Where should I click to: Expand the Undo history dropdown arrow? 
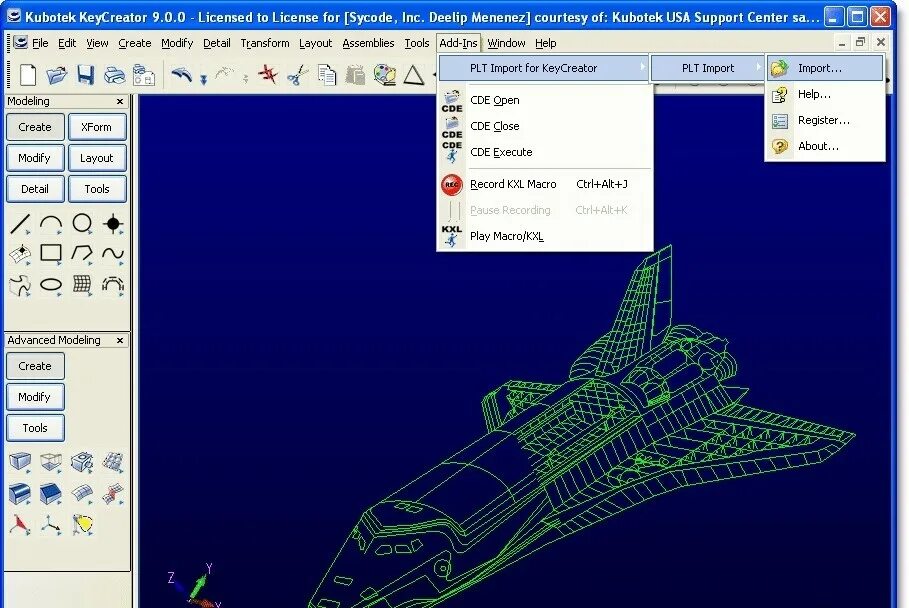tap(203, 79)
